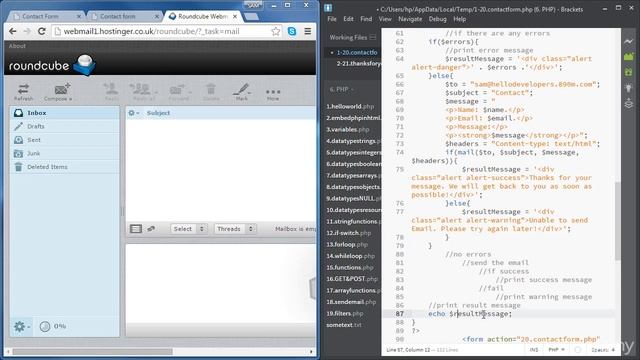Open 13.forloop.php file
640x360 pixels.
point(347,244)
